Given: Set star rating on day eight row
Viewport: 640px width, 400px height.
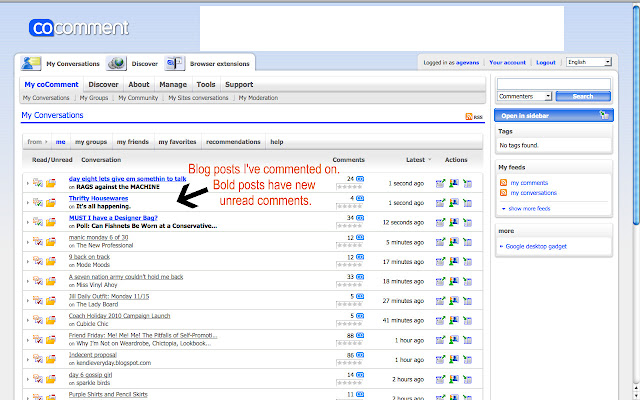Looking at the screenshot, I should tap(349, 187).
